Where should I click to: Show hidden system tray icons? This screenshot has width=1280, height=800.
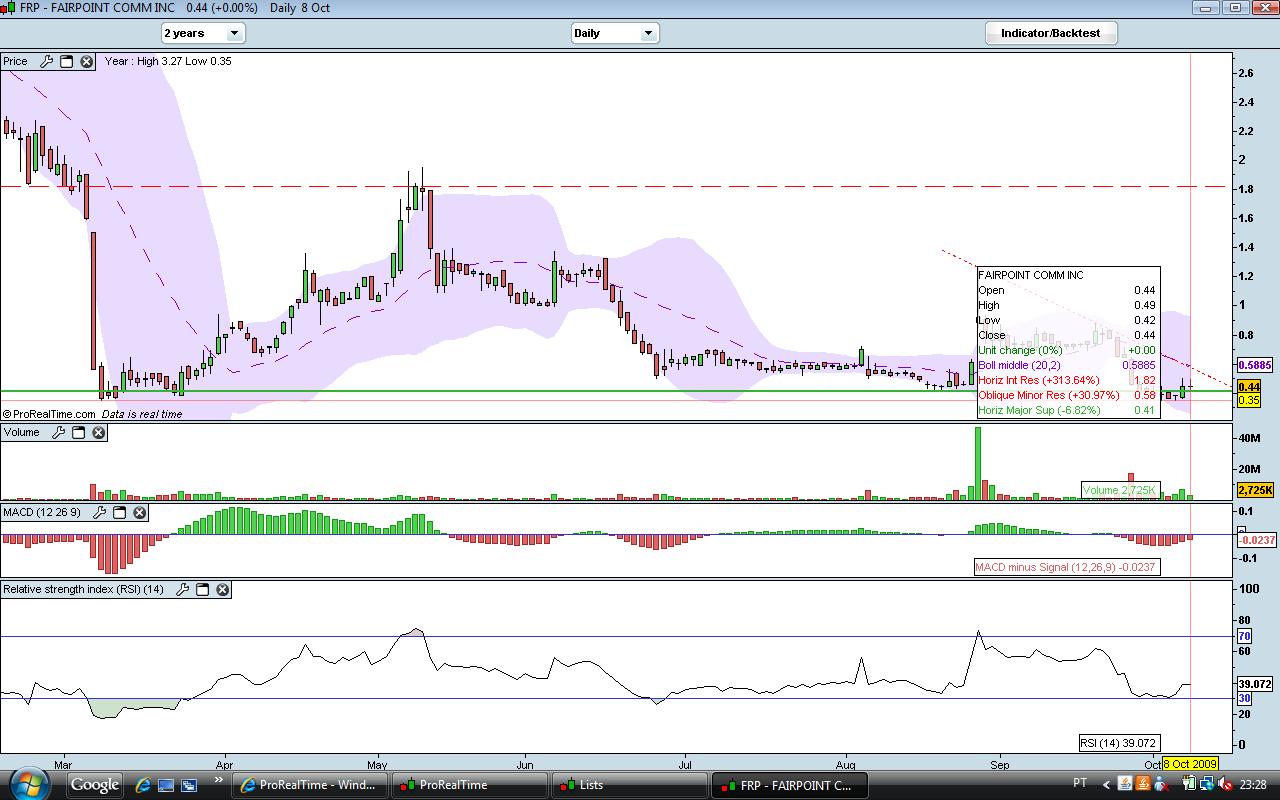point(1105,784)
